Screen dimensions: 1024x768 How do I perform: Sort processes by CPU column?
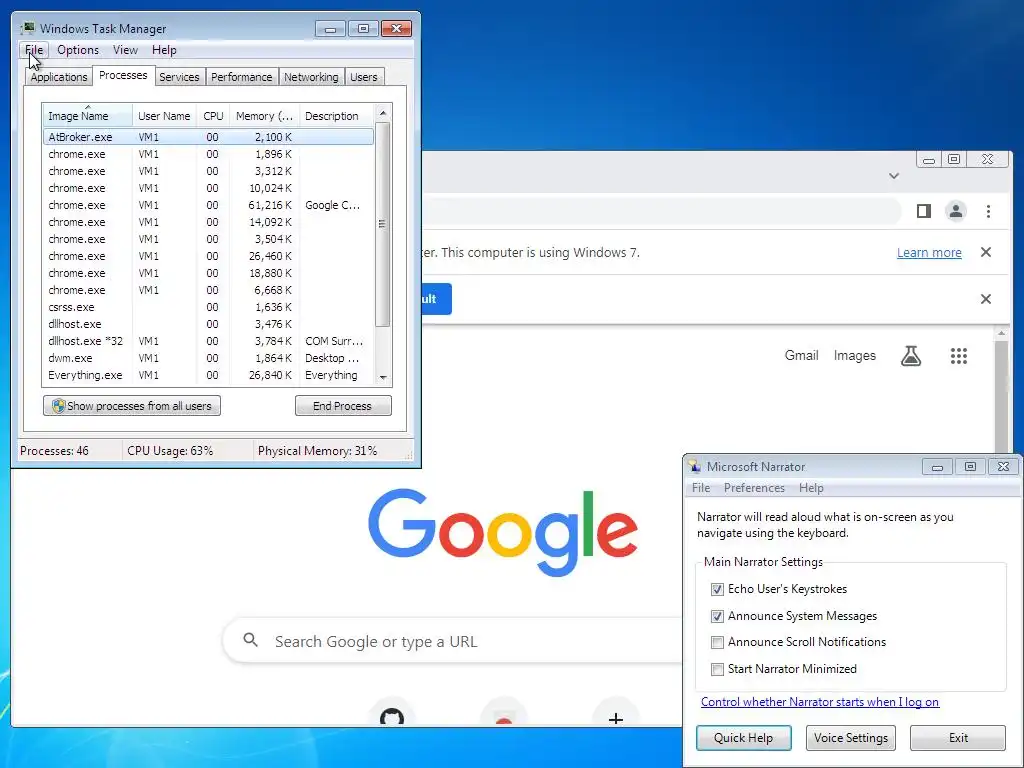213,116
